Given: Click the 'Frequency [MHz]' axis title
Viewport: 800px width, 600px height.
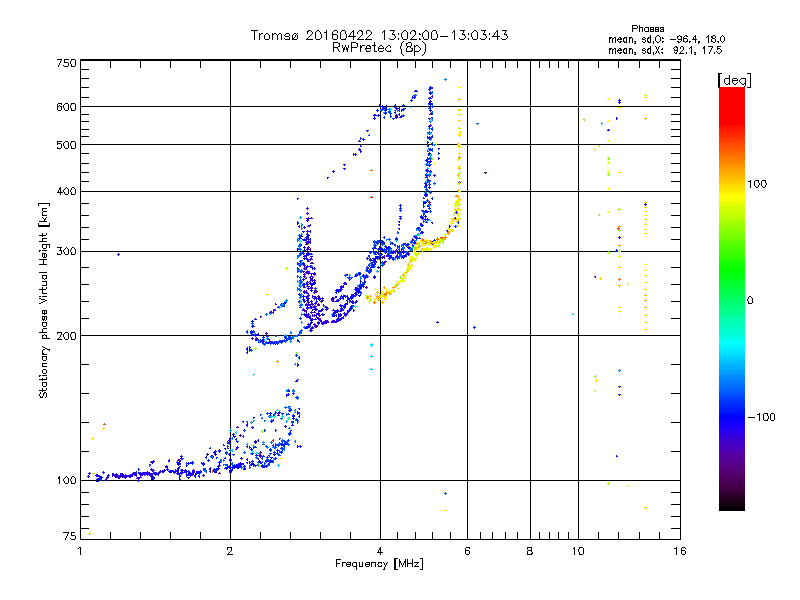Looking at the screenshot, I should pyautogui.click(x=379, y=564).
